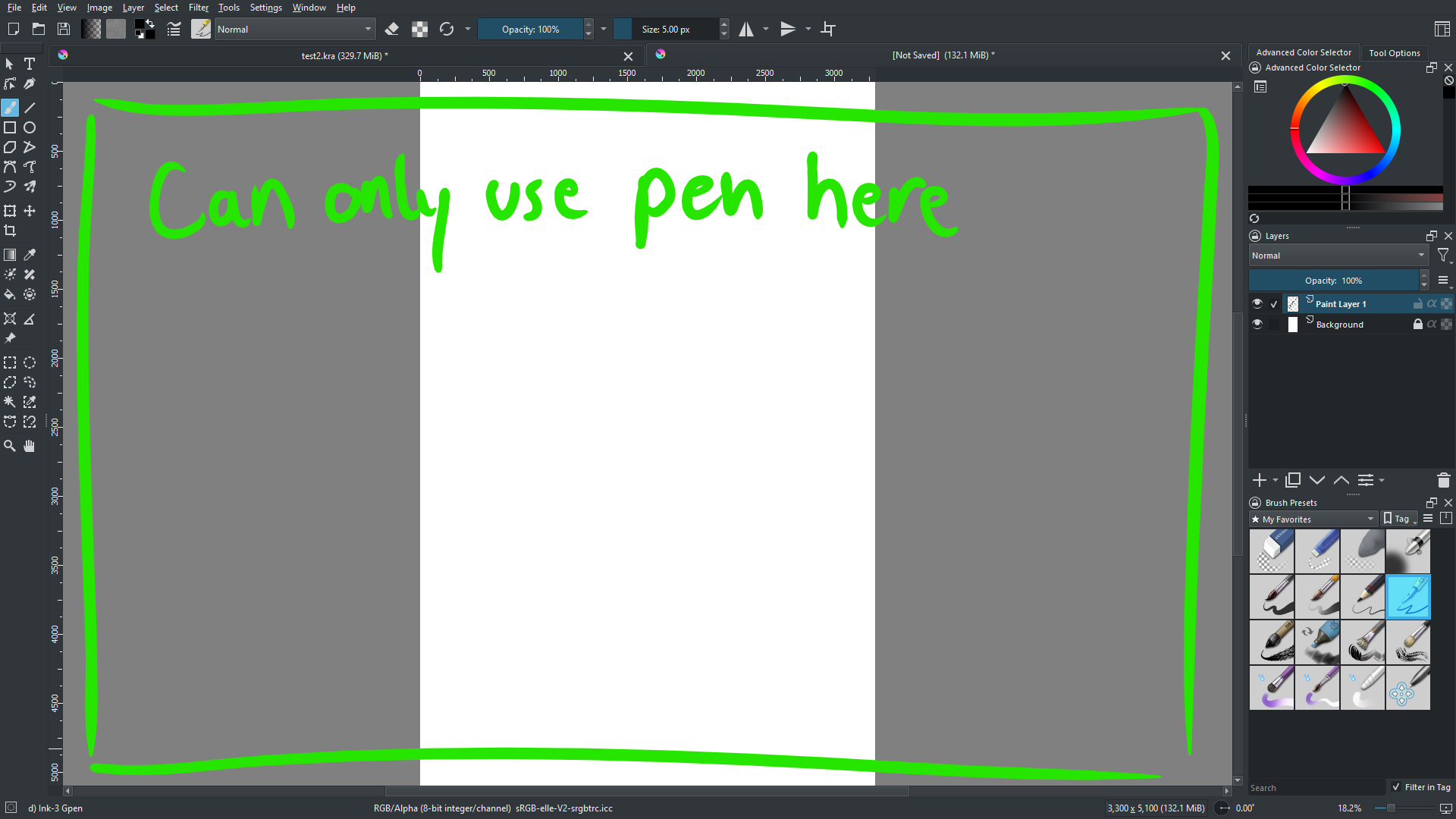Switch to Tool Options tab
The width and height of the screenshot is (1456, 819).
1394,52
